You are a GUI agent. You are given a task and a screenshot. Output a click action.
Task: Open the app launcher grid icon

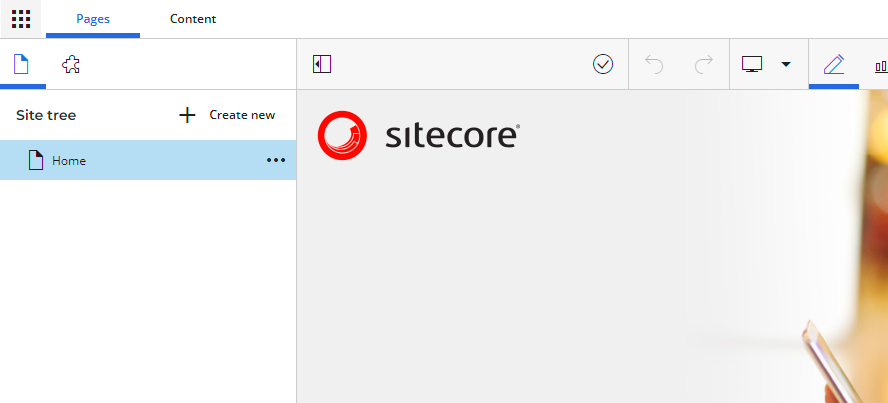[x=21, y=19]
